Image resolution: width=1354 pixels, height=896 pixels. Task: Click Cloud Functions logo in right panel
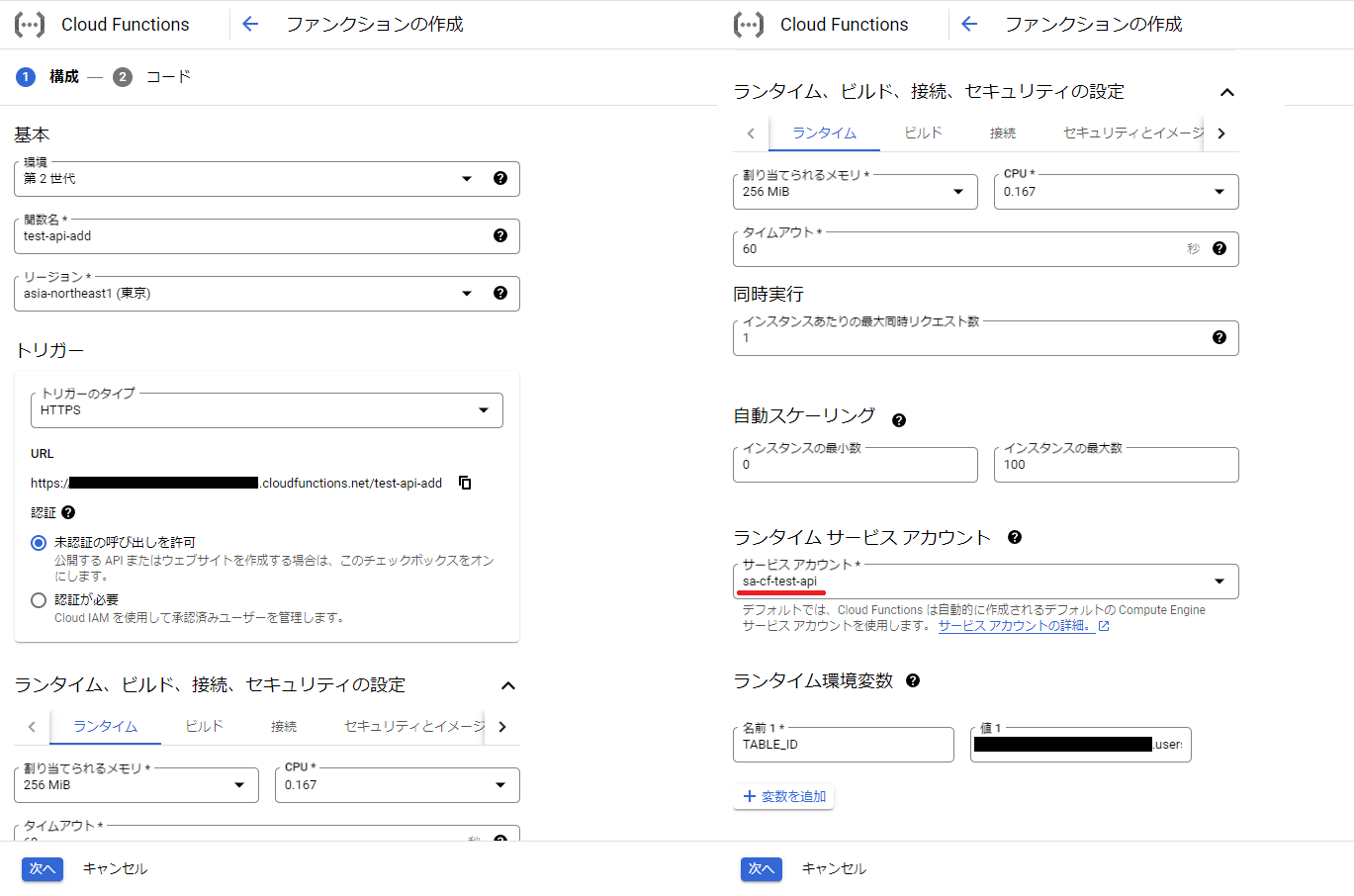(x=749, y=24)
